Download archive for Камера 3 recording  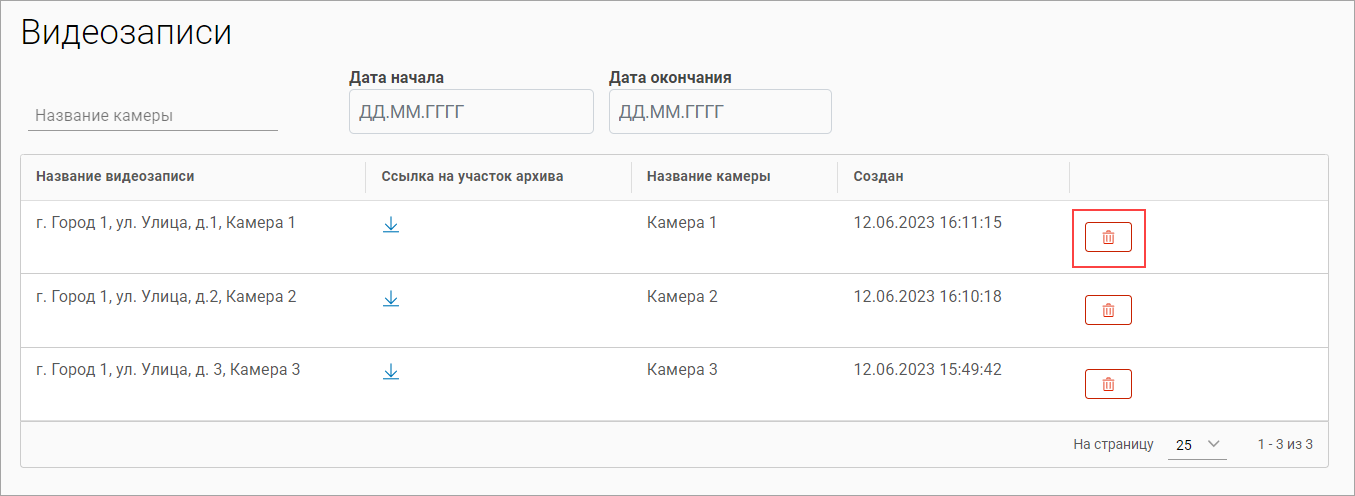(391, 371)
